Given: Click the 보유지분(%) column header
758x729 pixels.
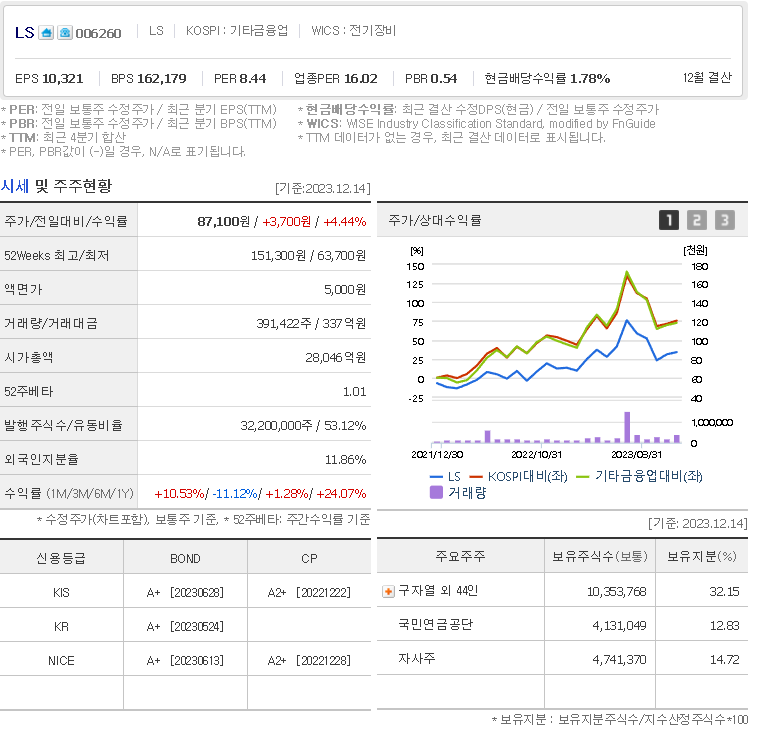Looking at the screenshot, I should pyautogui.click(x=701, y=556).
